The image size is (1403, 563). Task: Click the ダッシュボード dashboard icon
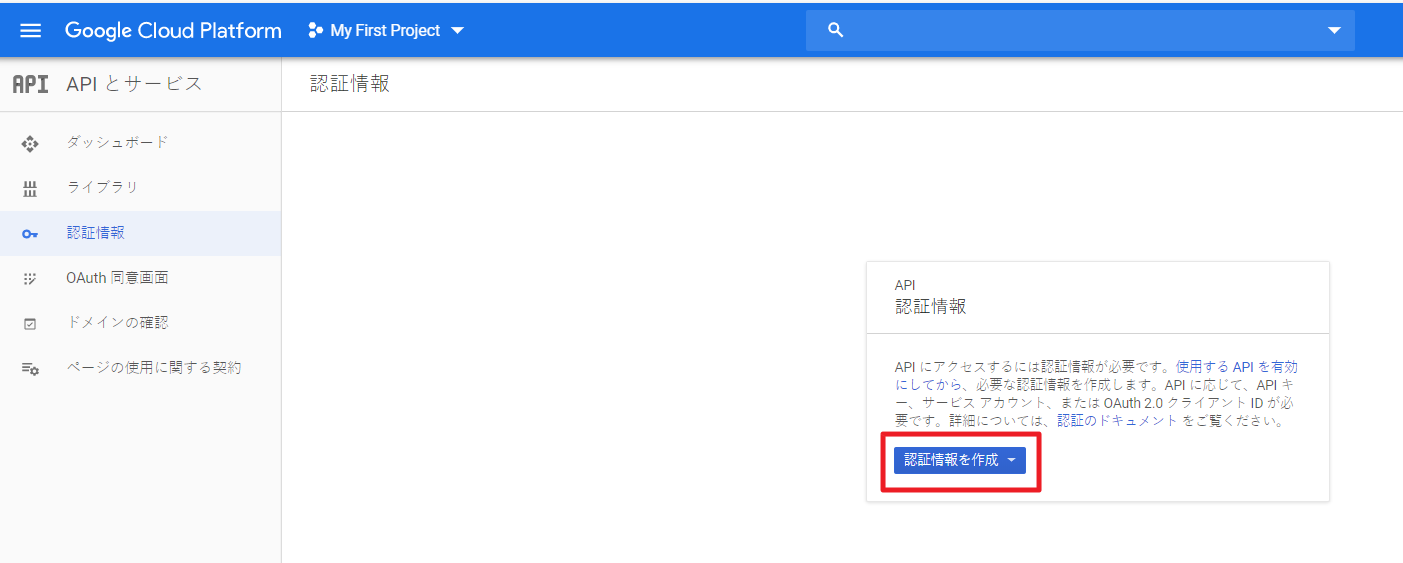(x=30, y=143)
